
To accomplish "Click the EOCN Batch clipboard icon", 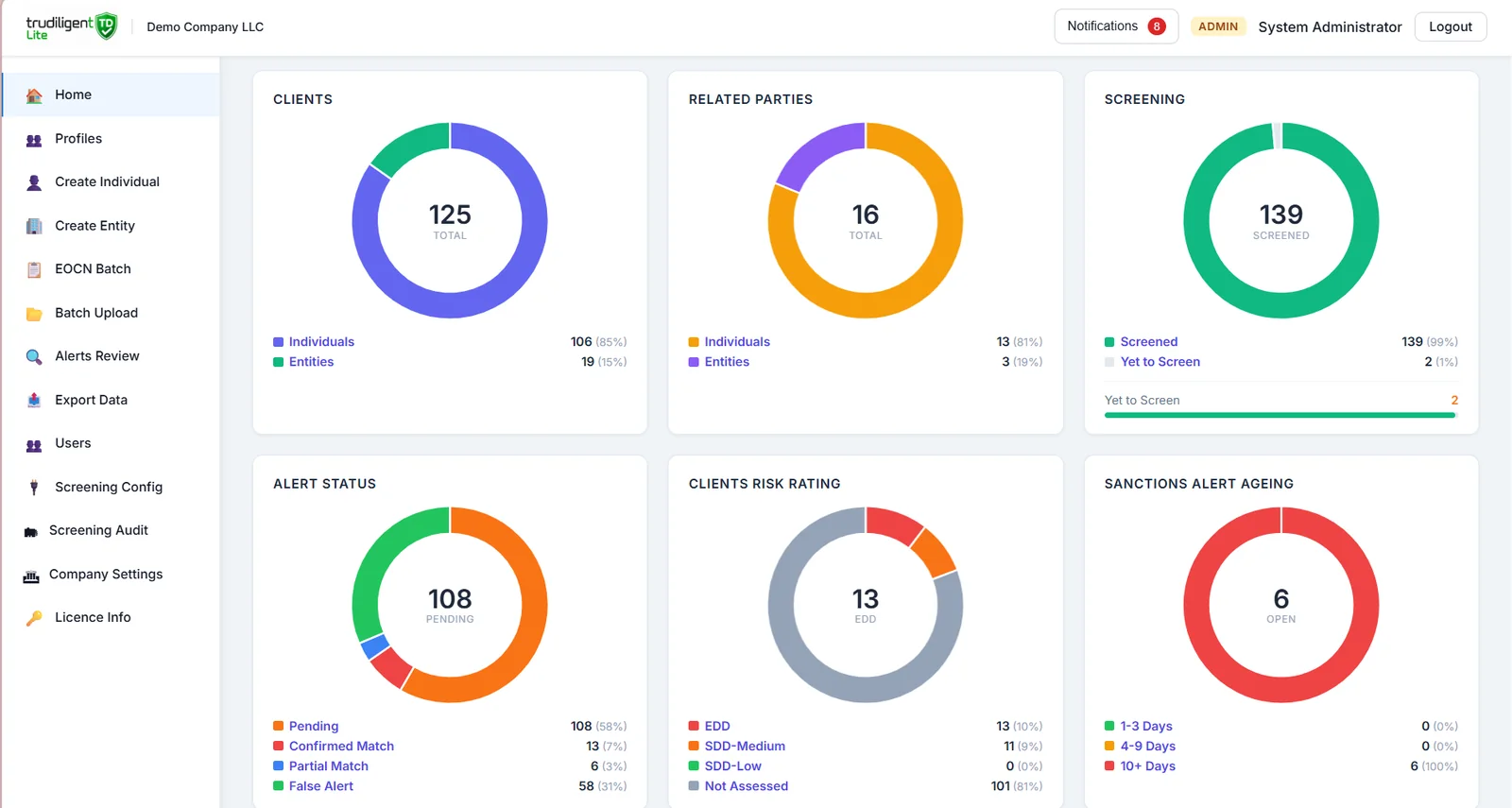I will (34, 269).
